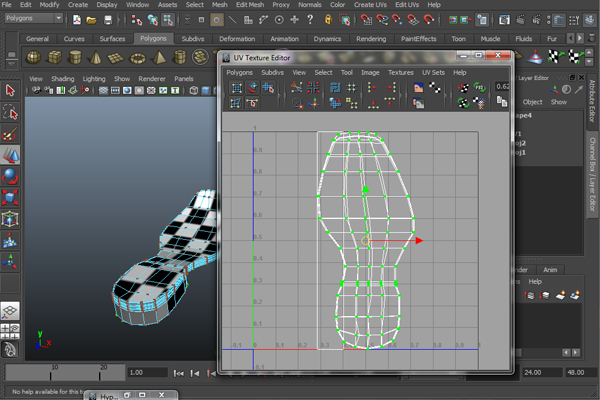Open viewport Shading menu
Image resolution: width=600 pixels, height=400 pixels.
tap(63, 78)
